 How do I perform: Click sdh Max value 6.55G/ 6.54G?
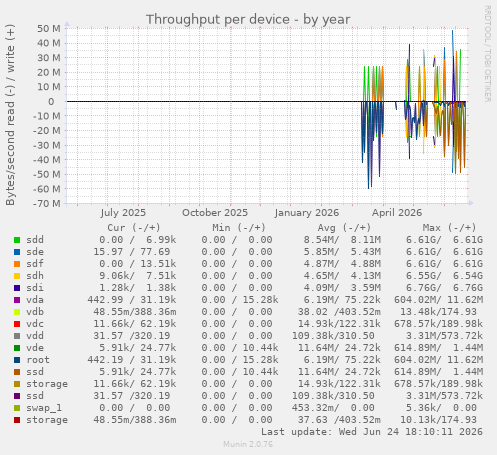(x=444, y=276)
